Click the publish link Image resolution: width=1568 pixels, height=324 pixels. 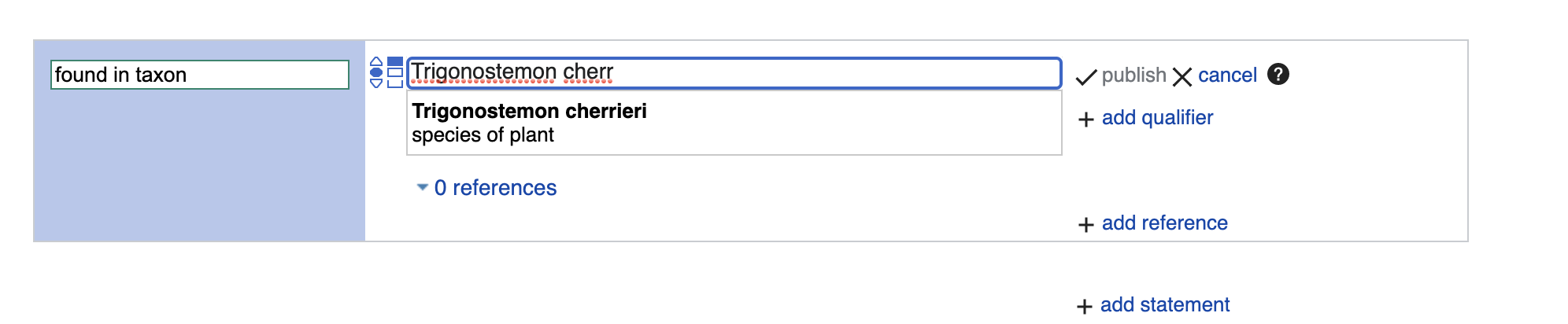coord(1133,75)
